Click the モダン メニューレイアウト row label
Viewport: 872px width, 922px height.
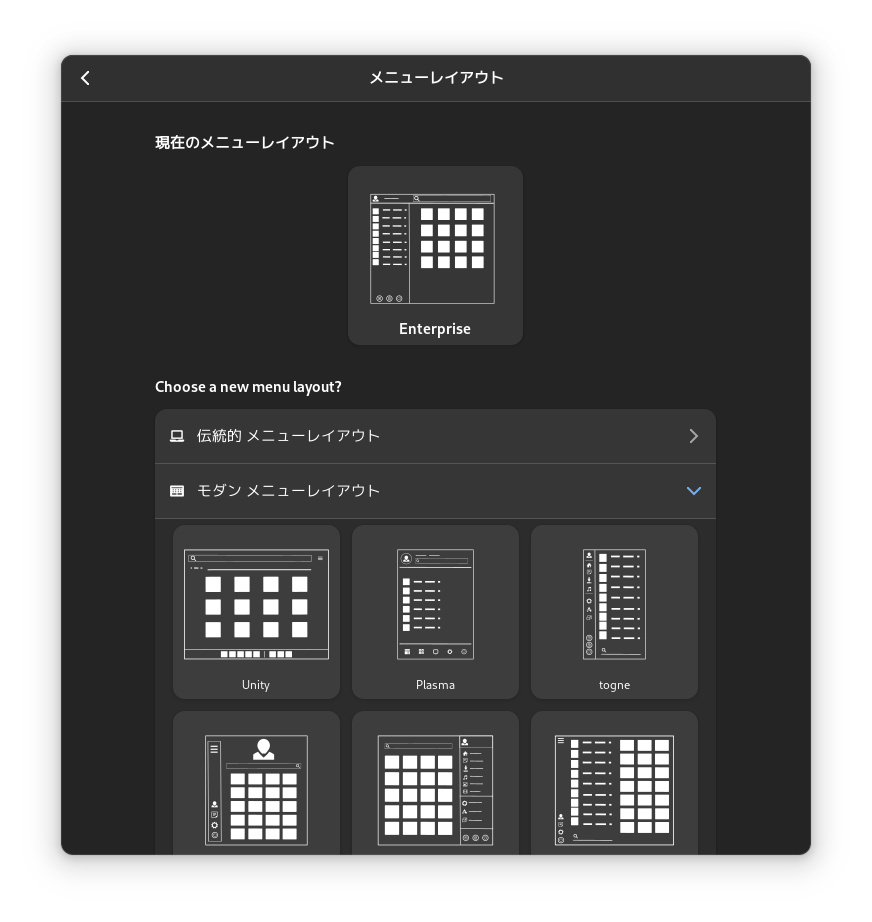click(x=288, y=491)
